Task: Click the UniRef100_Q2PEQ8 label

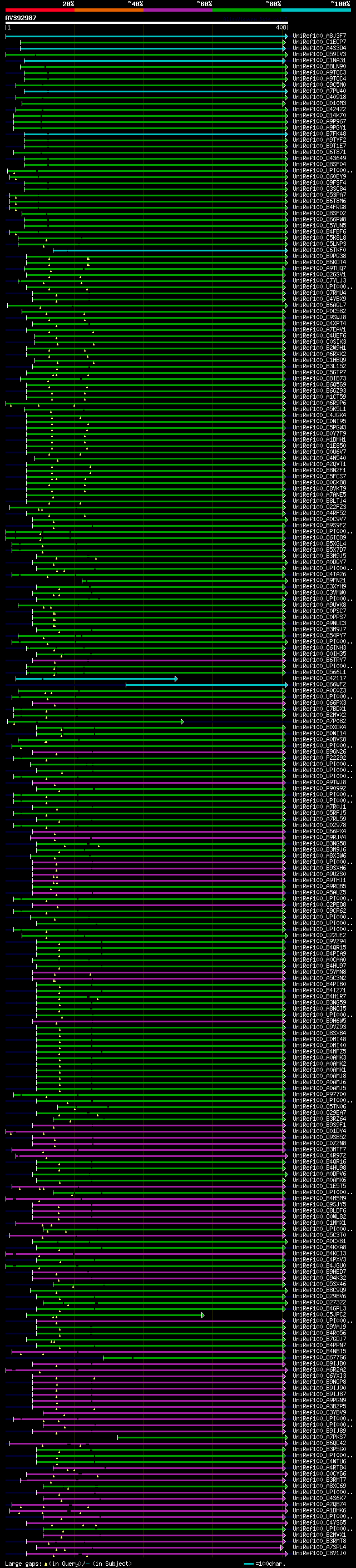Action: coord(319,904)
